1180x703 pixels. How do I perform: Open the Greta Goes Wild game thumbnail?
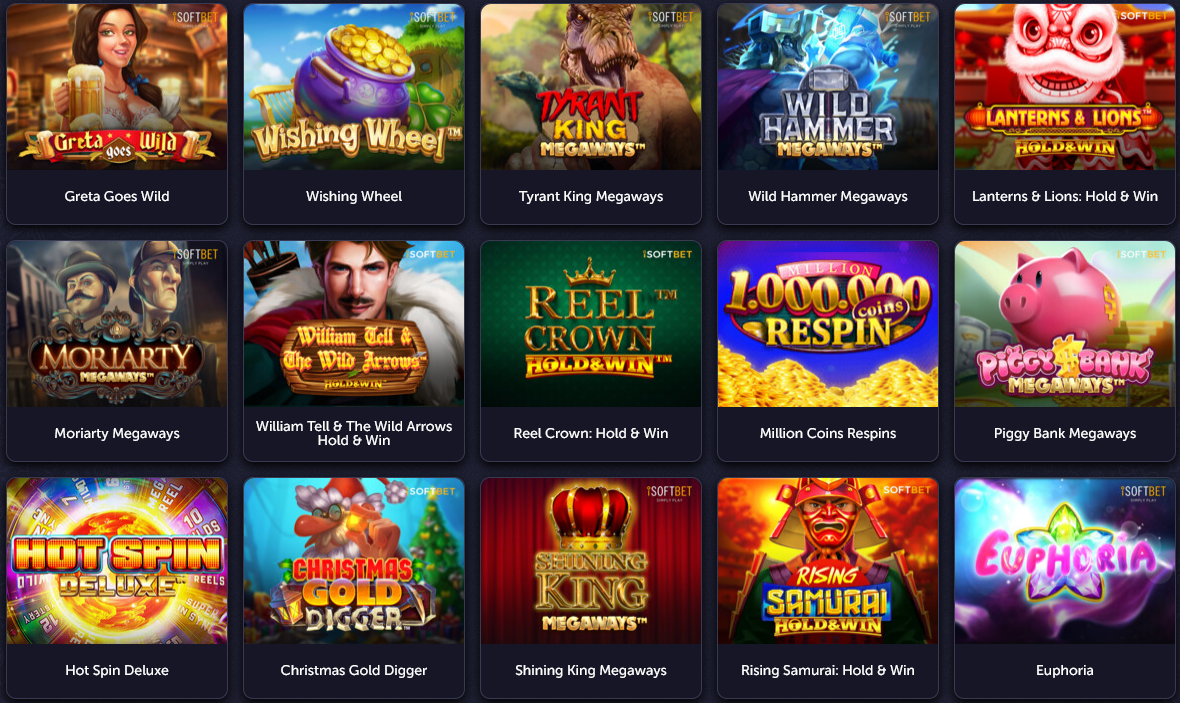117,87
